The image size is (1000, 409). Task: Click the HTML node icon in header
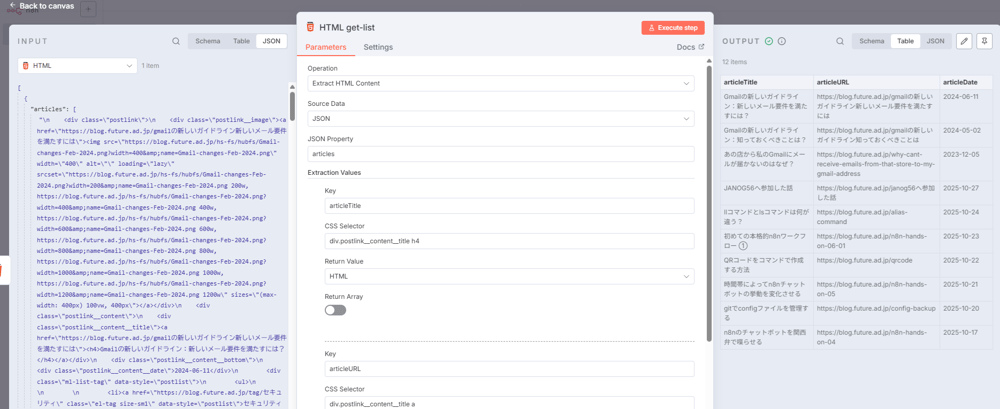(310, 27)
